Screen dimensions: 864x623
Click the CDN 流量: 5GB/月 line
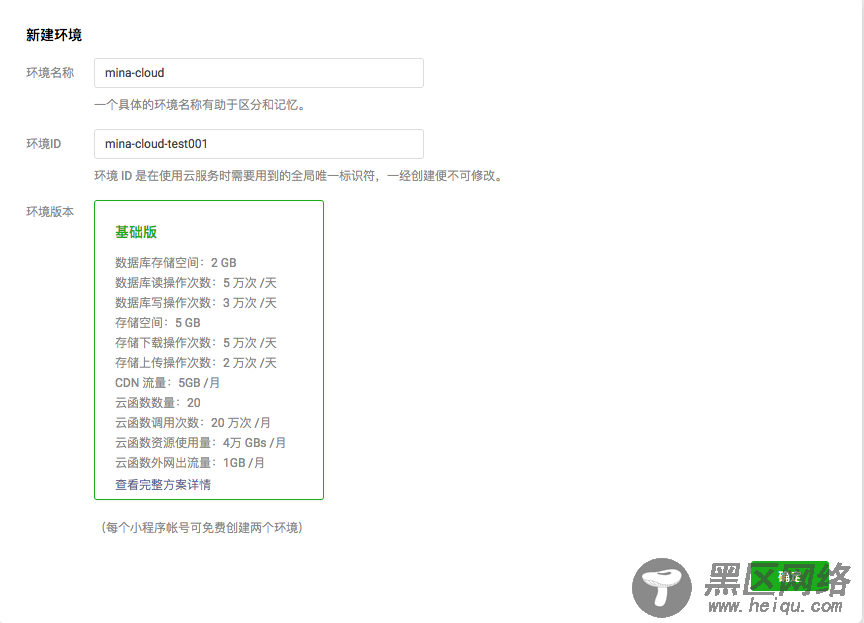click(x=168, y=383)
